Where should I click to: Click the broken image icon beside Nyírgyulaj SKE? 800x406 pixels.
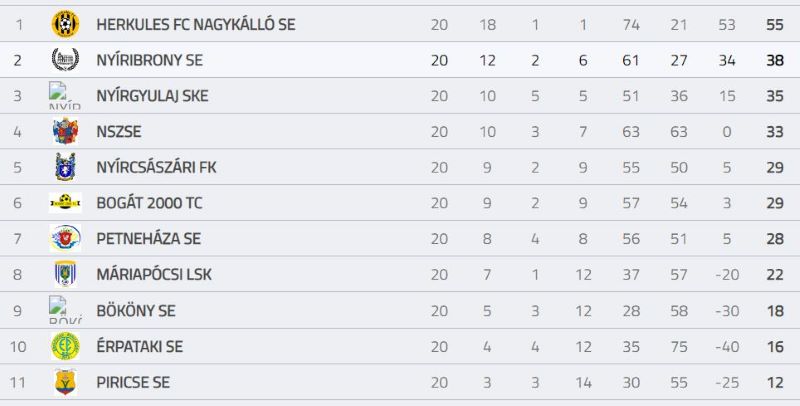tap(65, 95)
